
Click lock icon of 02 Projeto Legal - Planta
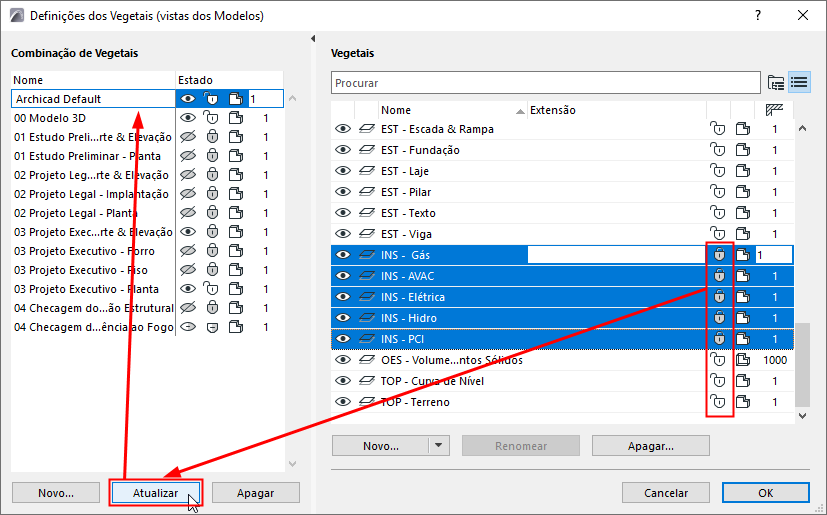click(x=212, y=213)
